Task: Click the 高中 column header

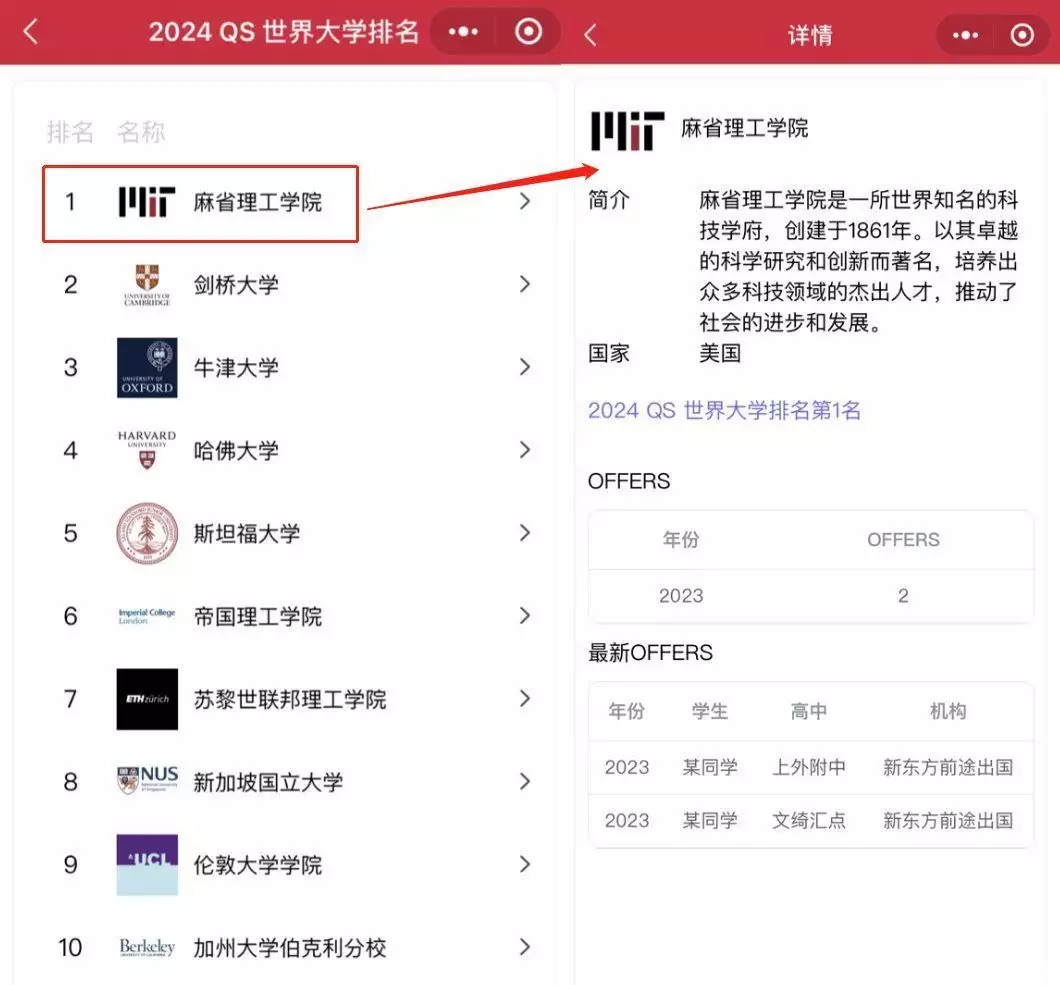Action: pyautogui.click(x=809, y=711)
